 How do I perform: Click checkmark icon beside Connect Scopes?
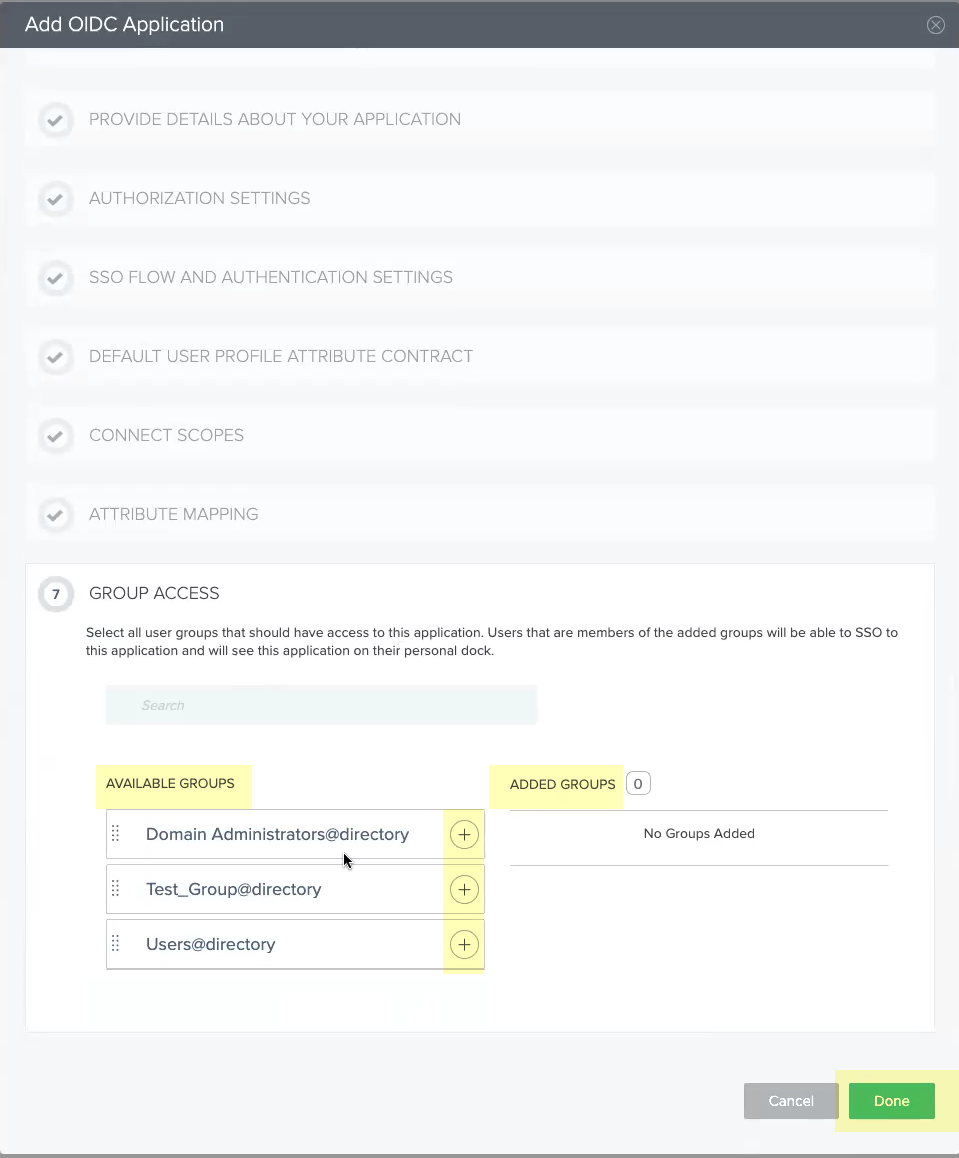click(56, 436)
